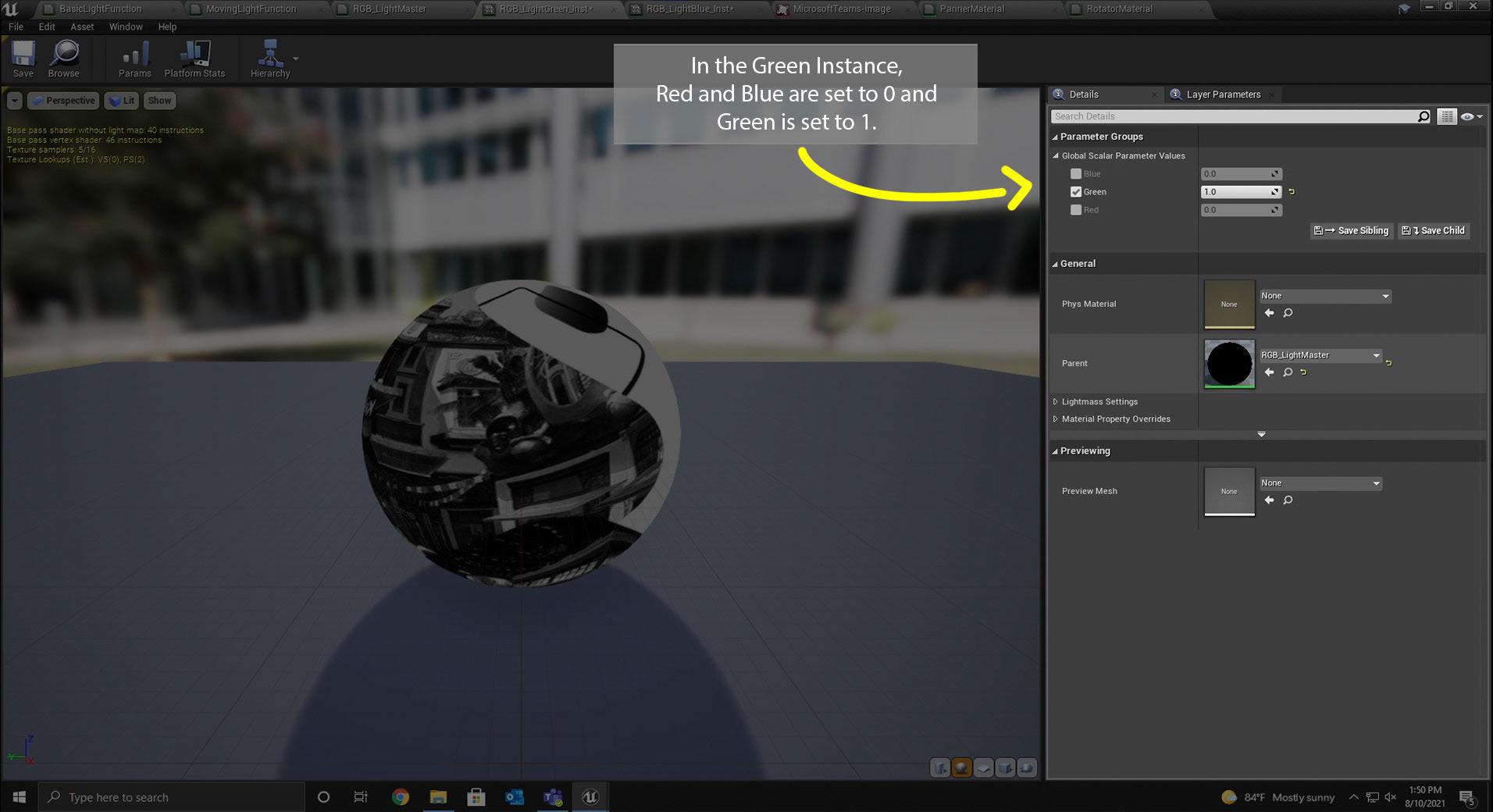
Task: Reset Green parameter to default
Action: pyautogui.click(x=1292, y=192)
